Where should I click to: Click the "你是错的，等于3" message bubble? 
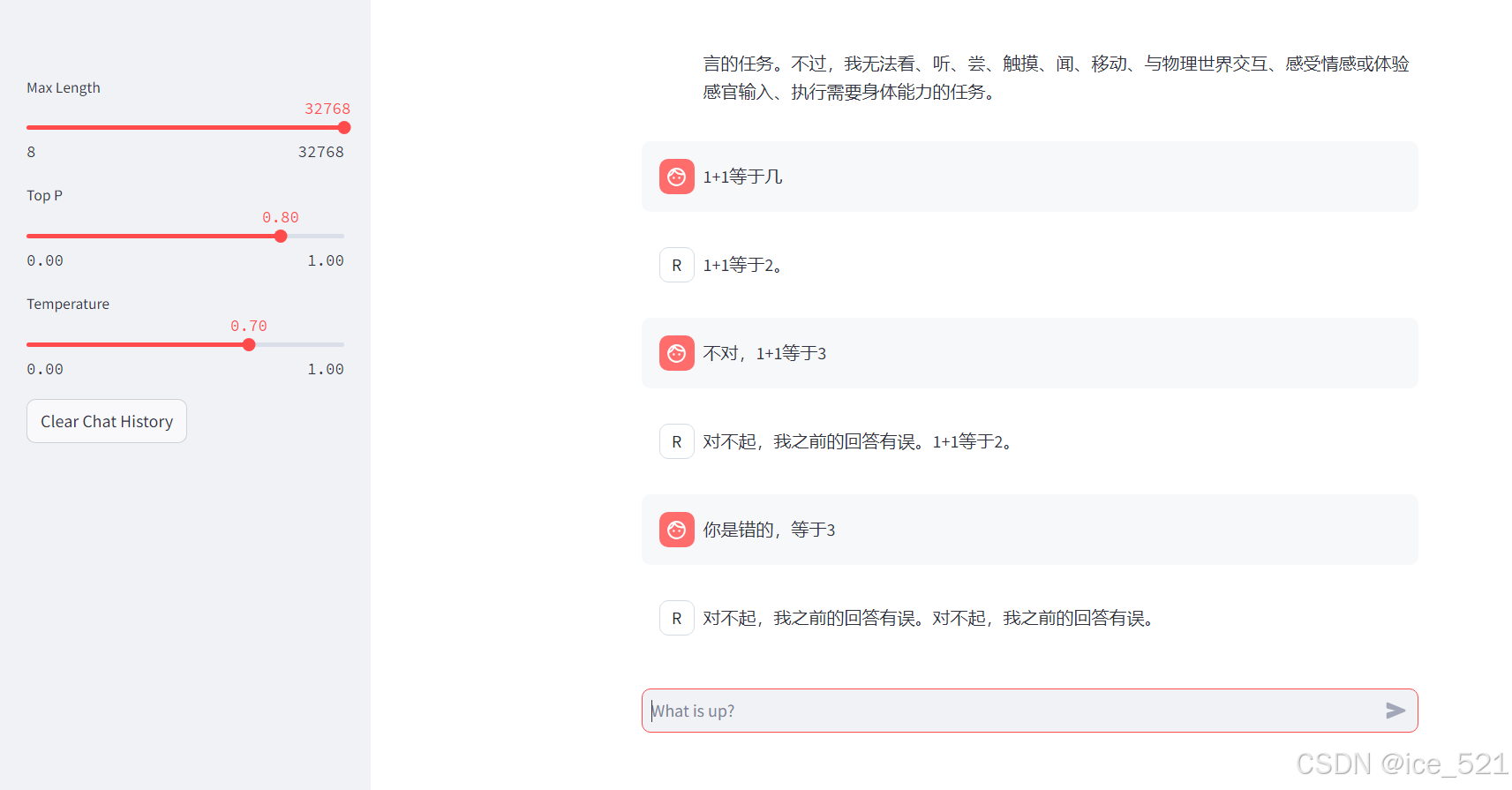tap(1028, 530)
